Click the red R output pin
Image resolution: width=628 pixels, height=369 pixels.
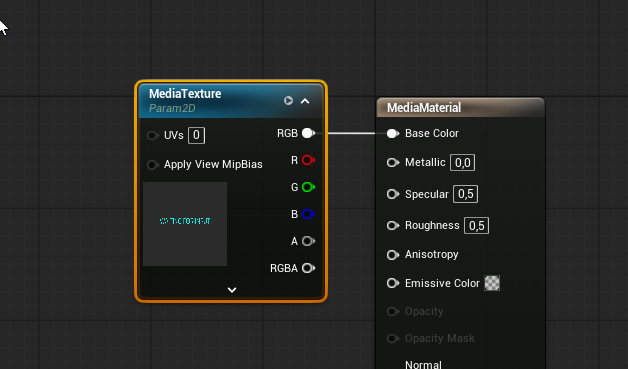308,160
